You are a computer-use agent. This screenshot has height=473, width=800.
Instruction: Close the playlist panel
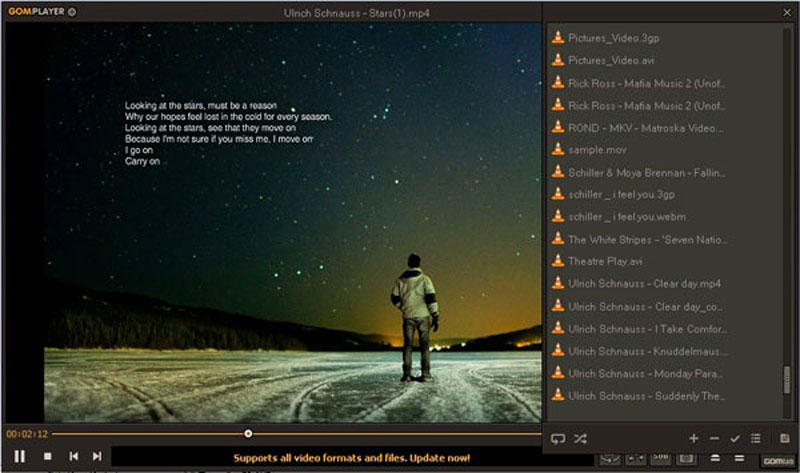(x=785, y=12)
